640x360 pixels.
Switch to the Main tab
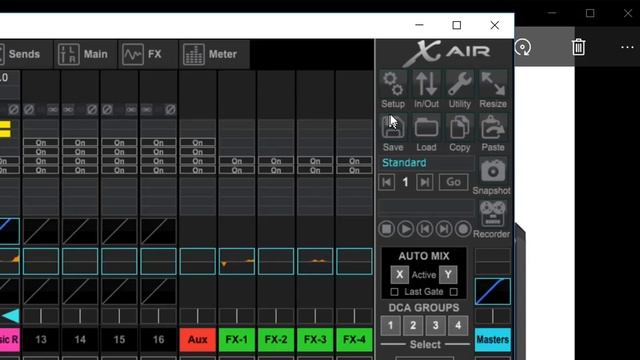click(x=84, y=54)
